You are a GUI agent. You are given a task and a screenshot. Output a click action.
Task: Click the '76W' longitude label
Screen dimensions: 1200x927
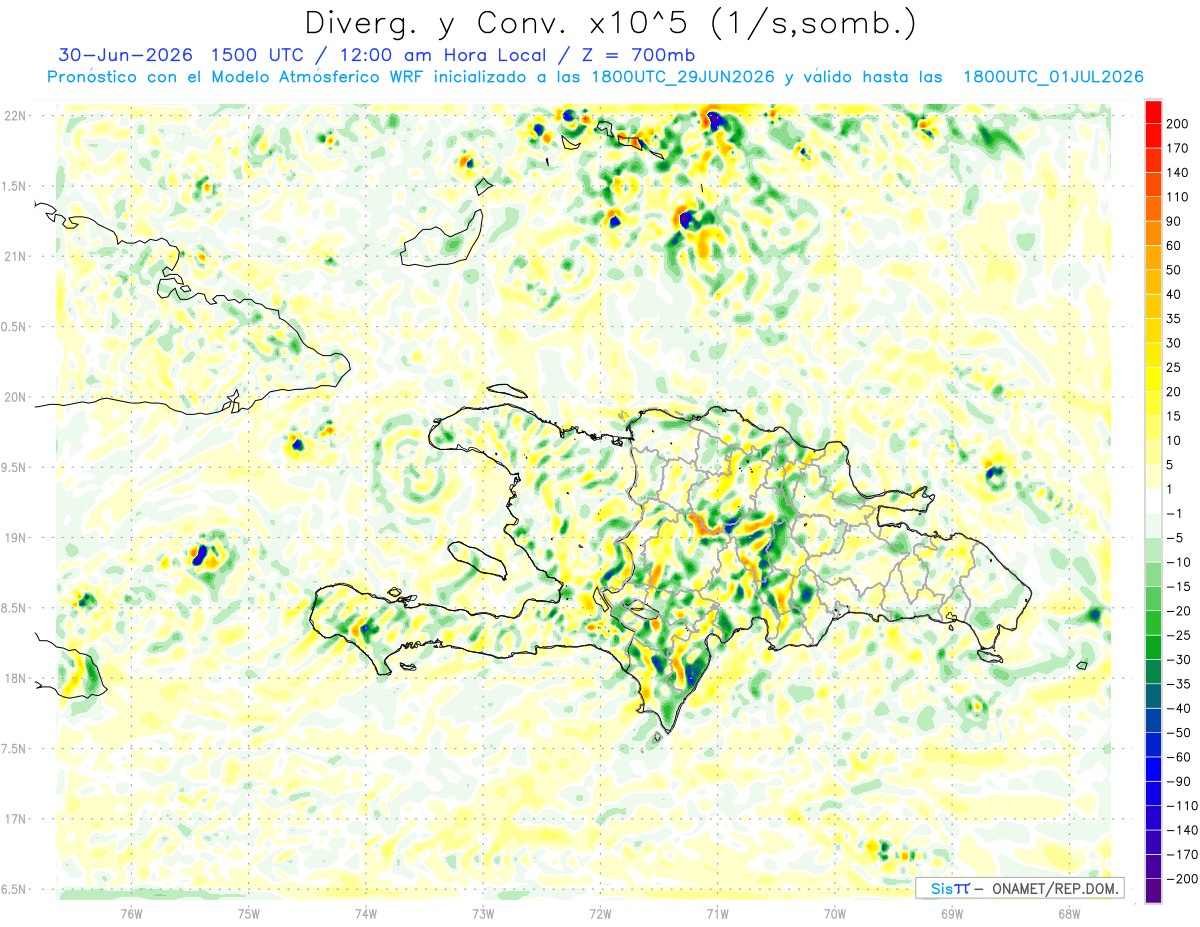pos(132,913)
